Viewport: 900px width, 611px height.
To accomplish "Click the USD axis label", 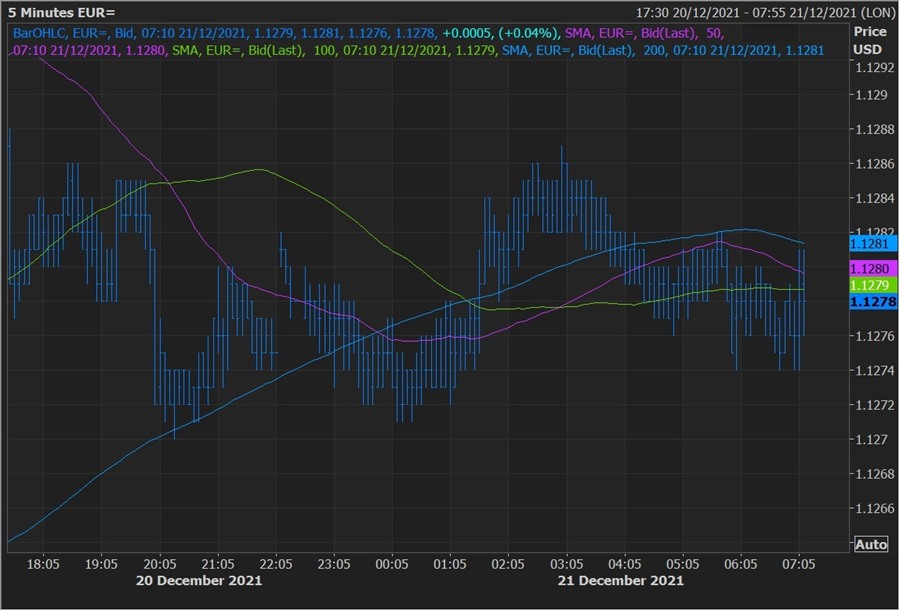I will point(866,50).
